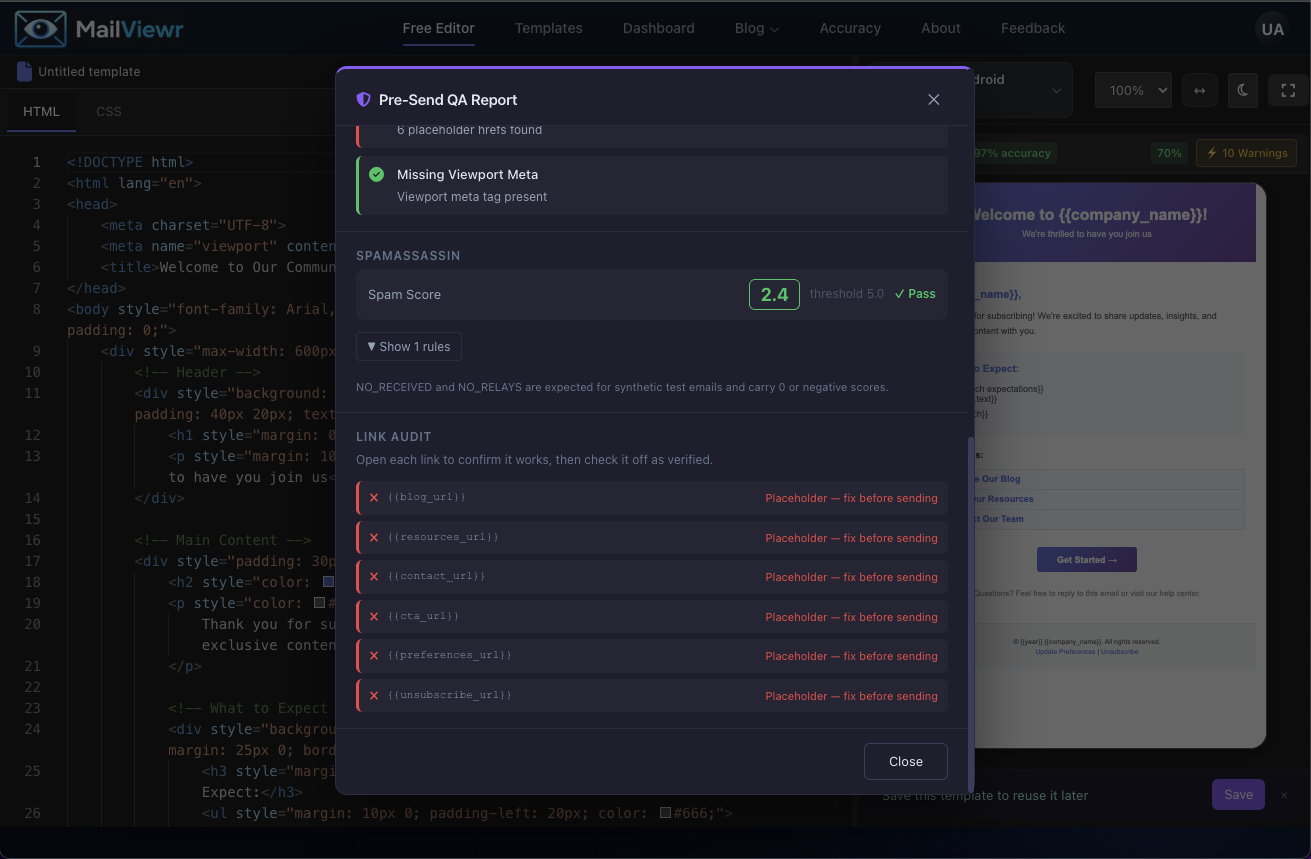Click Unsubscribe link in email preview

click(x=1119, y=651)
